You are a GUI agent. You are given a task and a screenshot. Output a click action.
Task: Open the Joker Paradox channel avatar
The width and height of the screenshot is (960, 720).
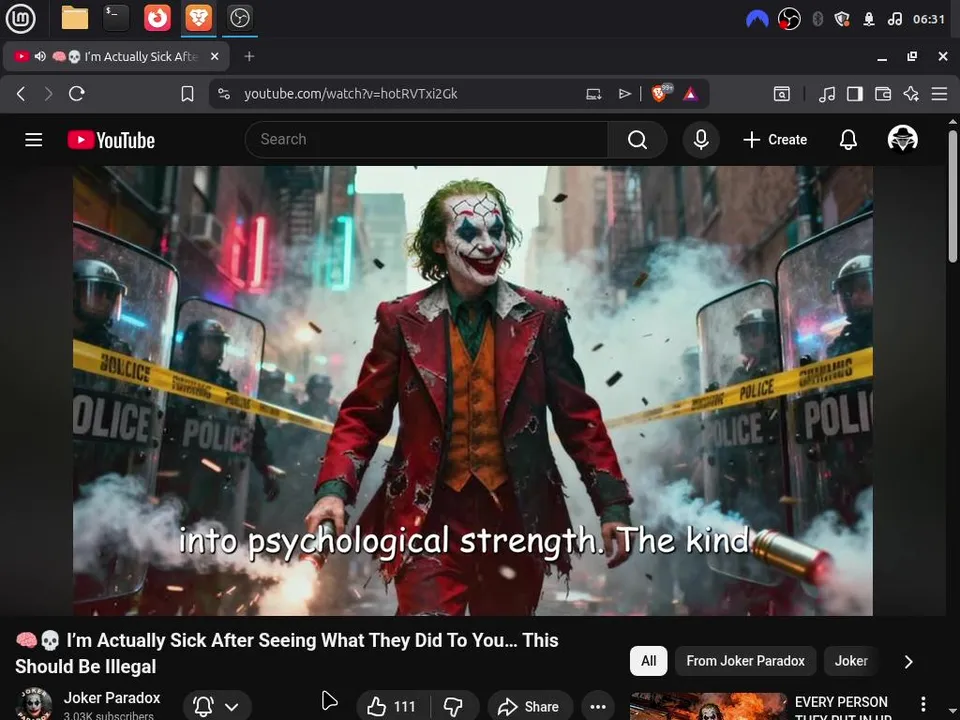click(33, 704)
